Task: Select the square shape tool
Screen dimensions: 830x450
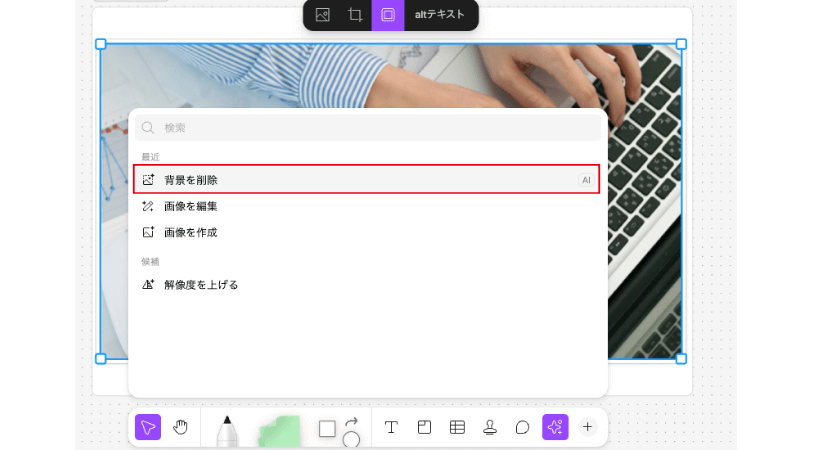Action: (x=327, y=428)
